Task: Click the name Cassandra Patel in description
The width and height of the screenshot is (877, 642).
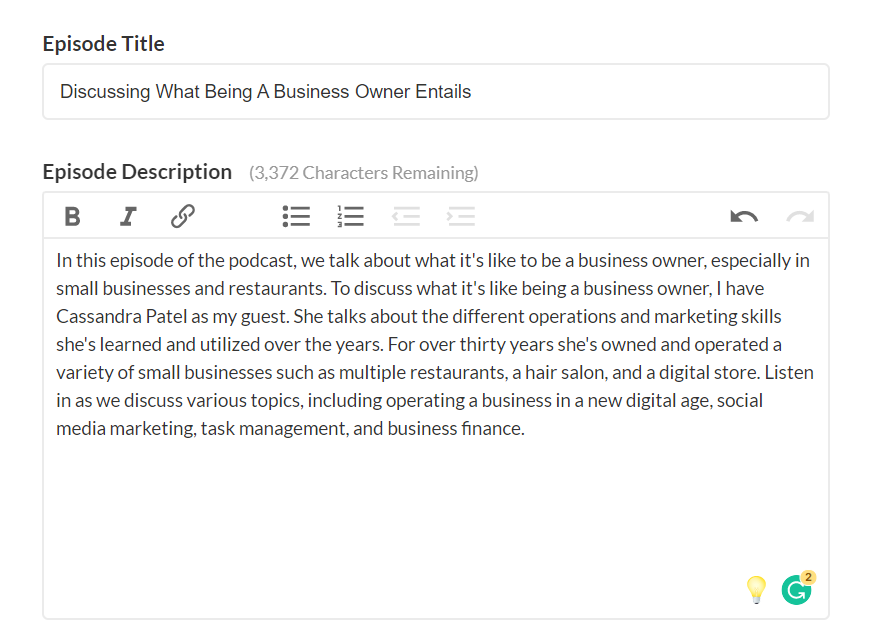Action: click(114, 316)
